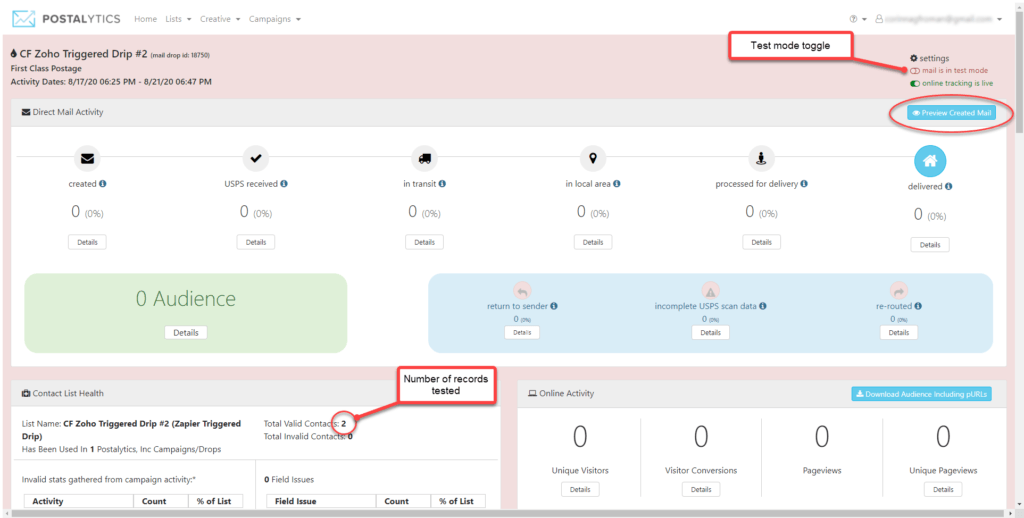Viewport: 1024px width, 518px height.
Task: Click info icon beside return to sender
Action: coord(554,306)
